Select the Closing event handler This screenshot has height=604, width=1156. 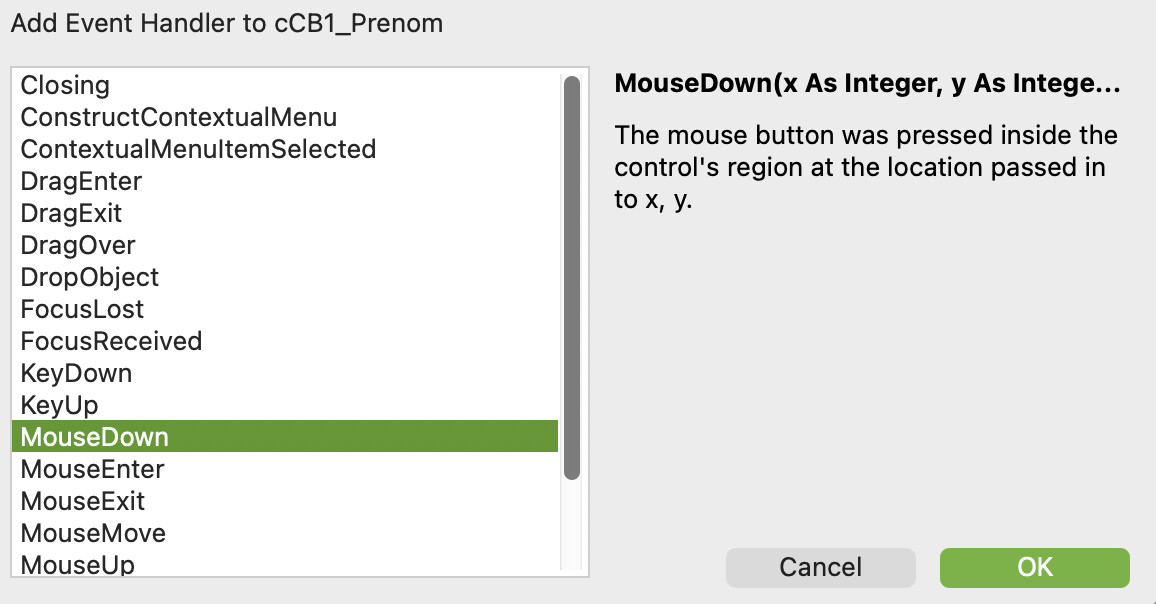pyautogui.click(x=65, y=86)
